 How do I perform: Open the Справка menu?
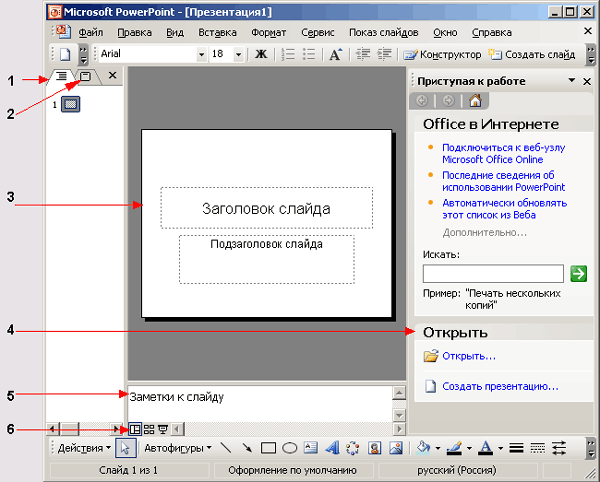point(492,33)
